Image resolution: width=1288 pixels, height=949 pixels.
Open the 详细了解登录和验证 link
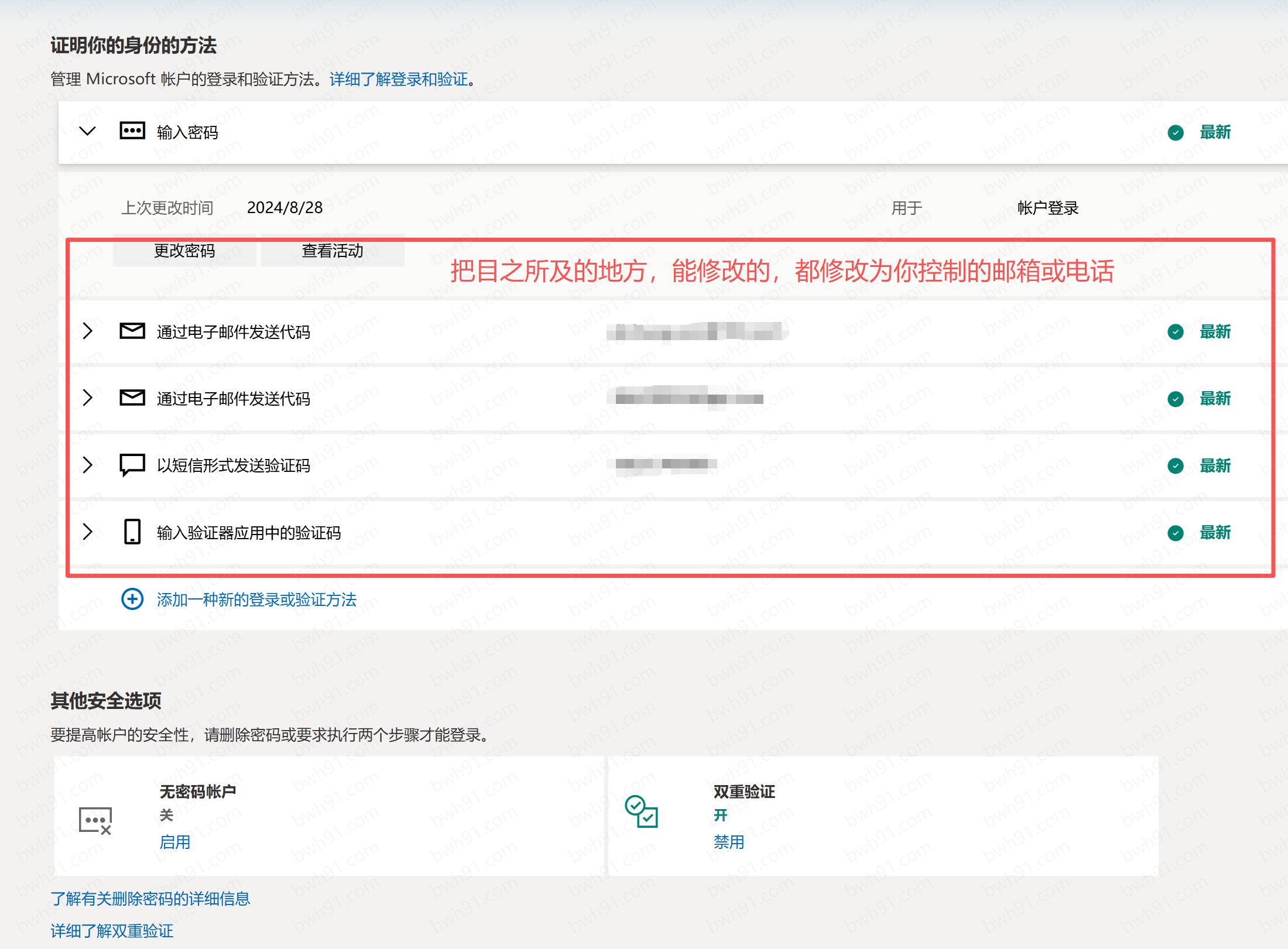(399, 79)
